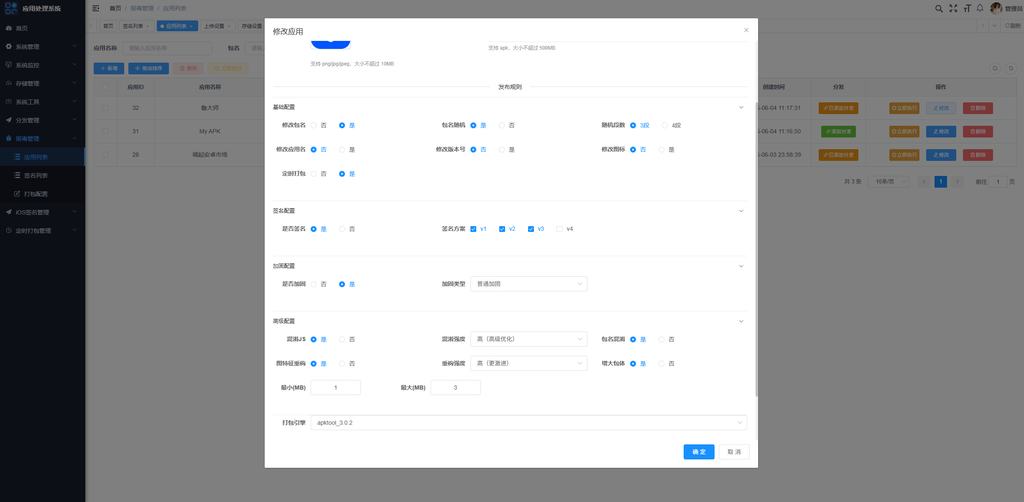The image size is (1024, 502).
Task: Open the notification bell icon
Action: 980,8
